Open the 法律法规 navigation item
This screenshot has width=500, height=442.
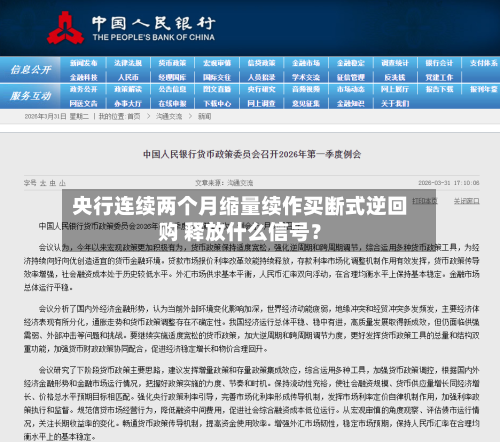point(128,63)
